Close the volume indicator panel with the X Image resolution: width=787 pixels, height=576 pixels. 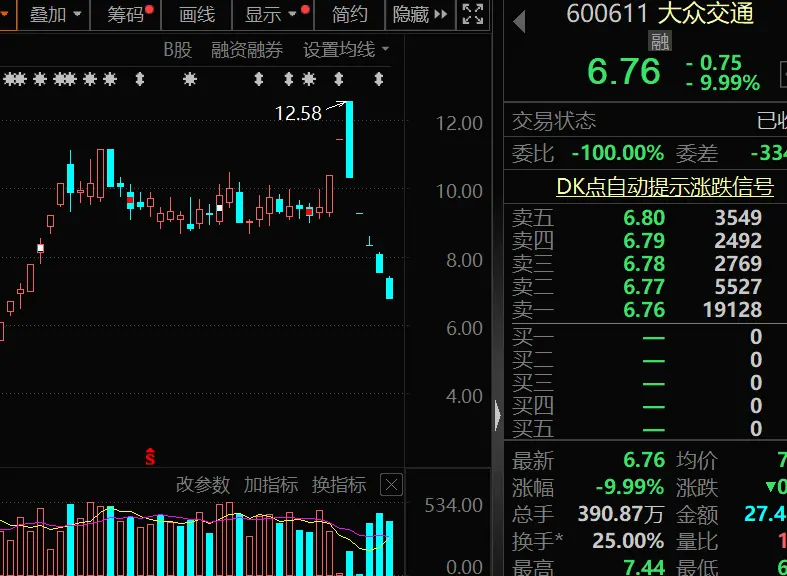[x=391, y=485]
